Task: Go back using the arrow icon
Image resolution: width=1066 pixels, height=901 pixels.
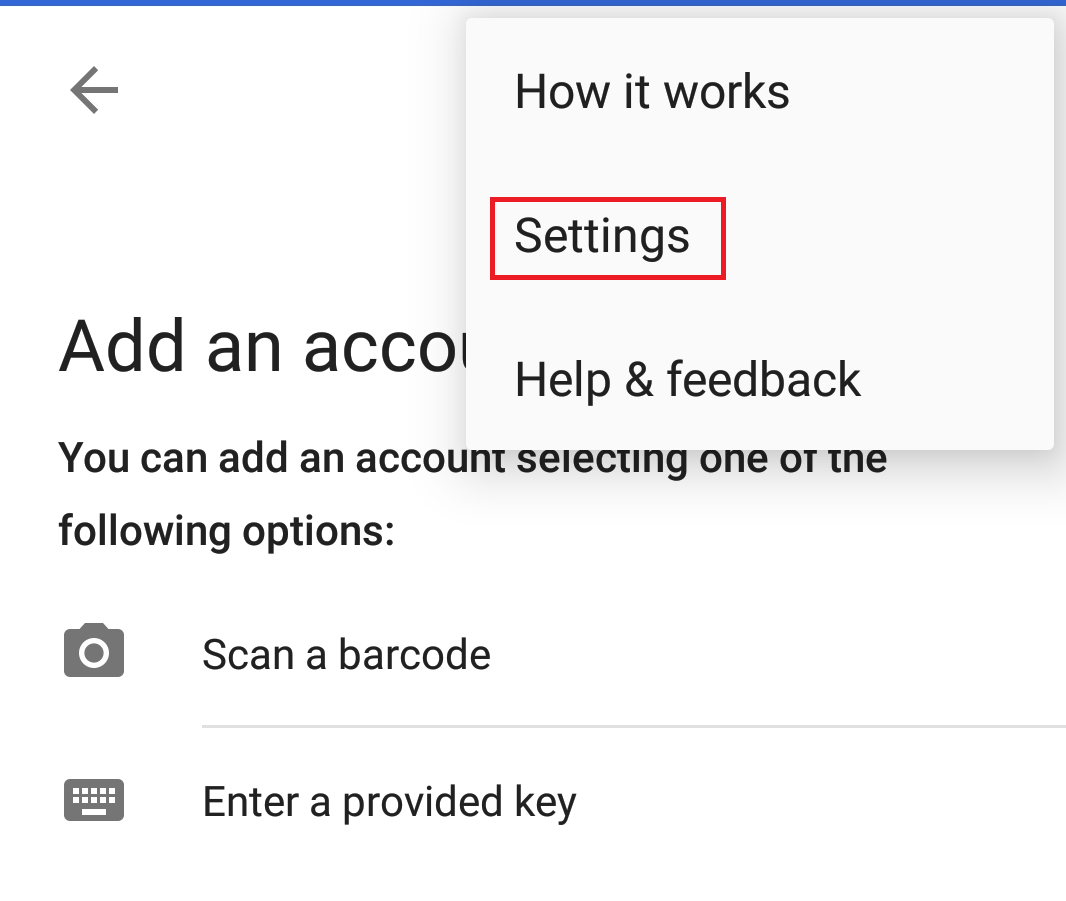Action: tap(94, 91)
